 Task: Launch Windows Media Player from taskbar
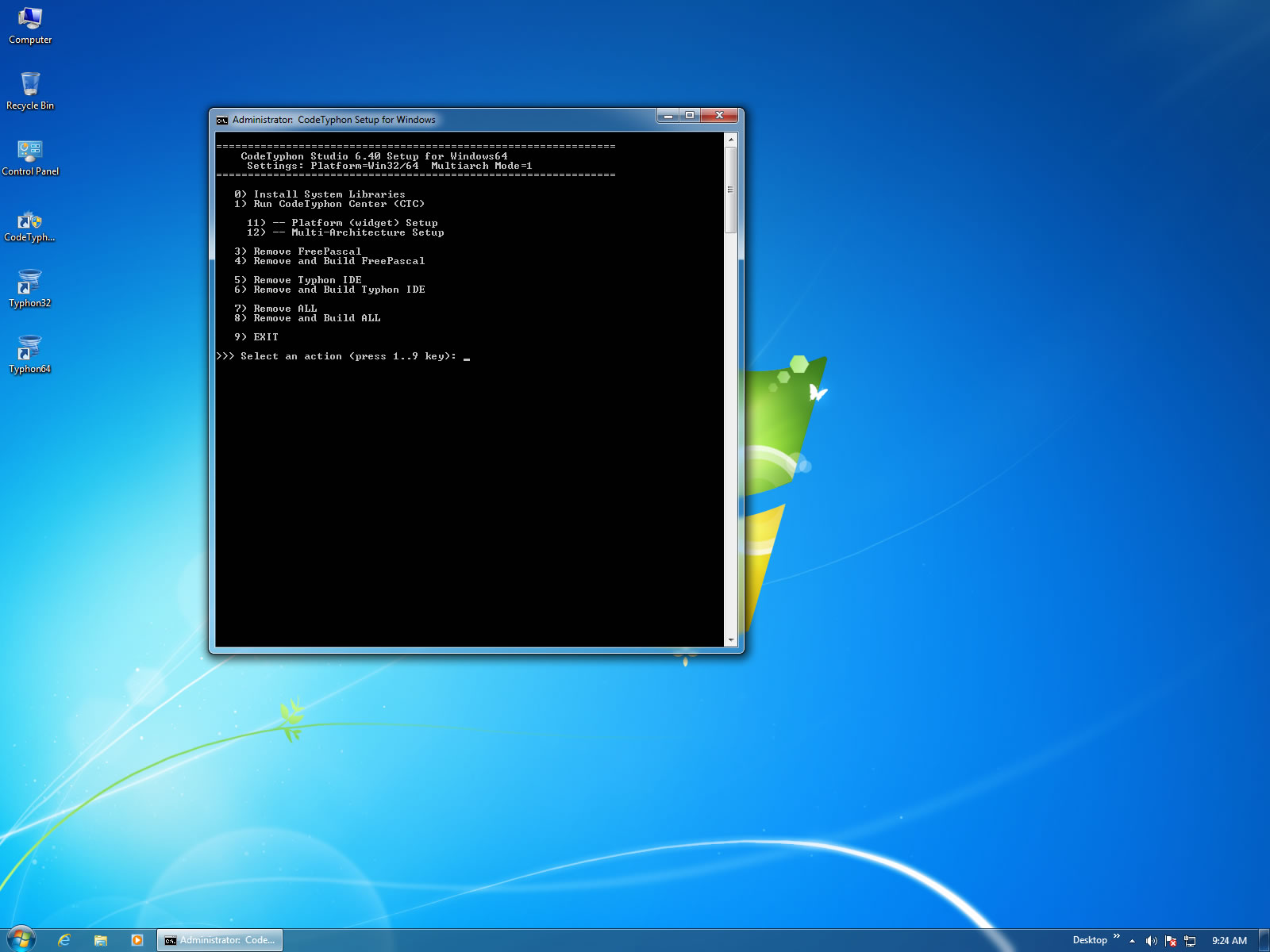click(x=137, y=940)
